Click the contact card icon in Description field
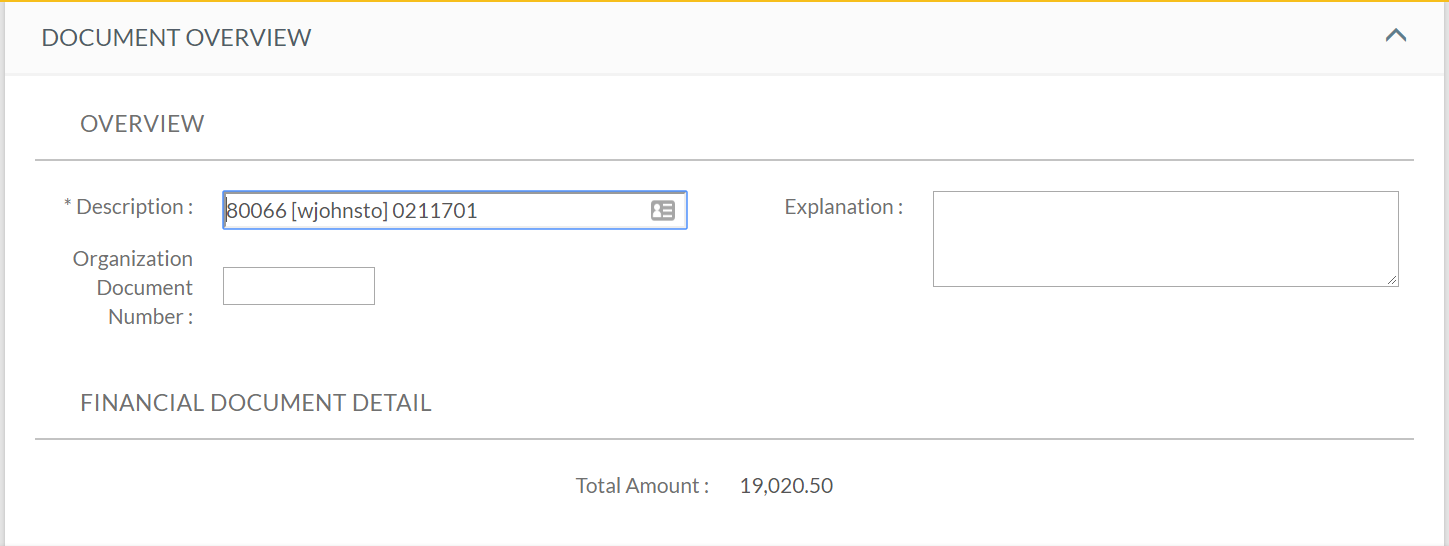This screenshot has width=1449, height=546. click(x=663, y=210)
